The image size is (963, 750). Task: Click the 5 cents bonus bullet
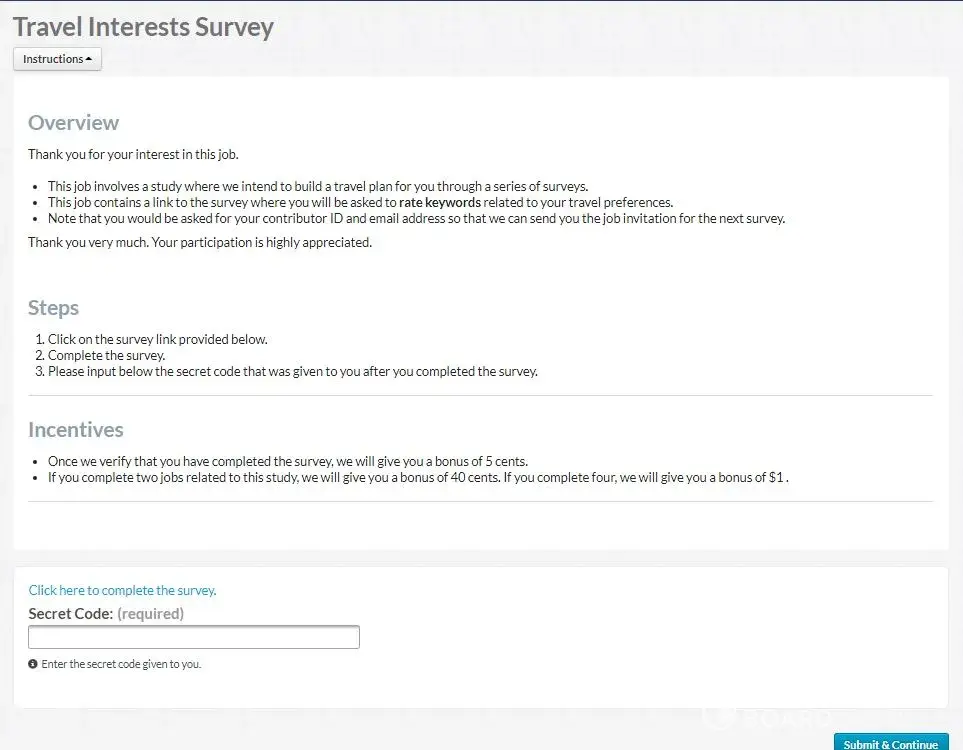tap(287, 461)
